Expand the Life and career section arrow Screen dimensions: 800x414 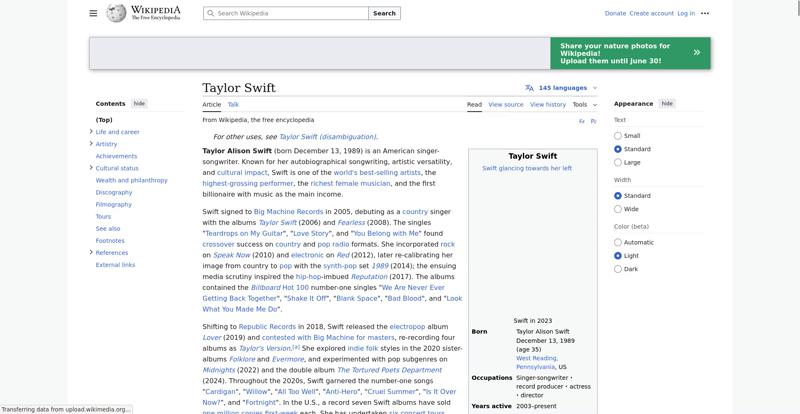point(91,131)
